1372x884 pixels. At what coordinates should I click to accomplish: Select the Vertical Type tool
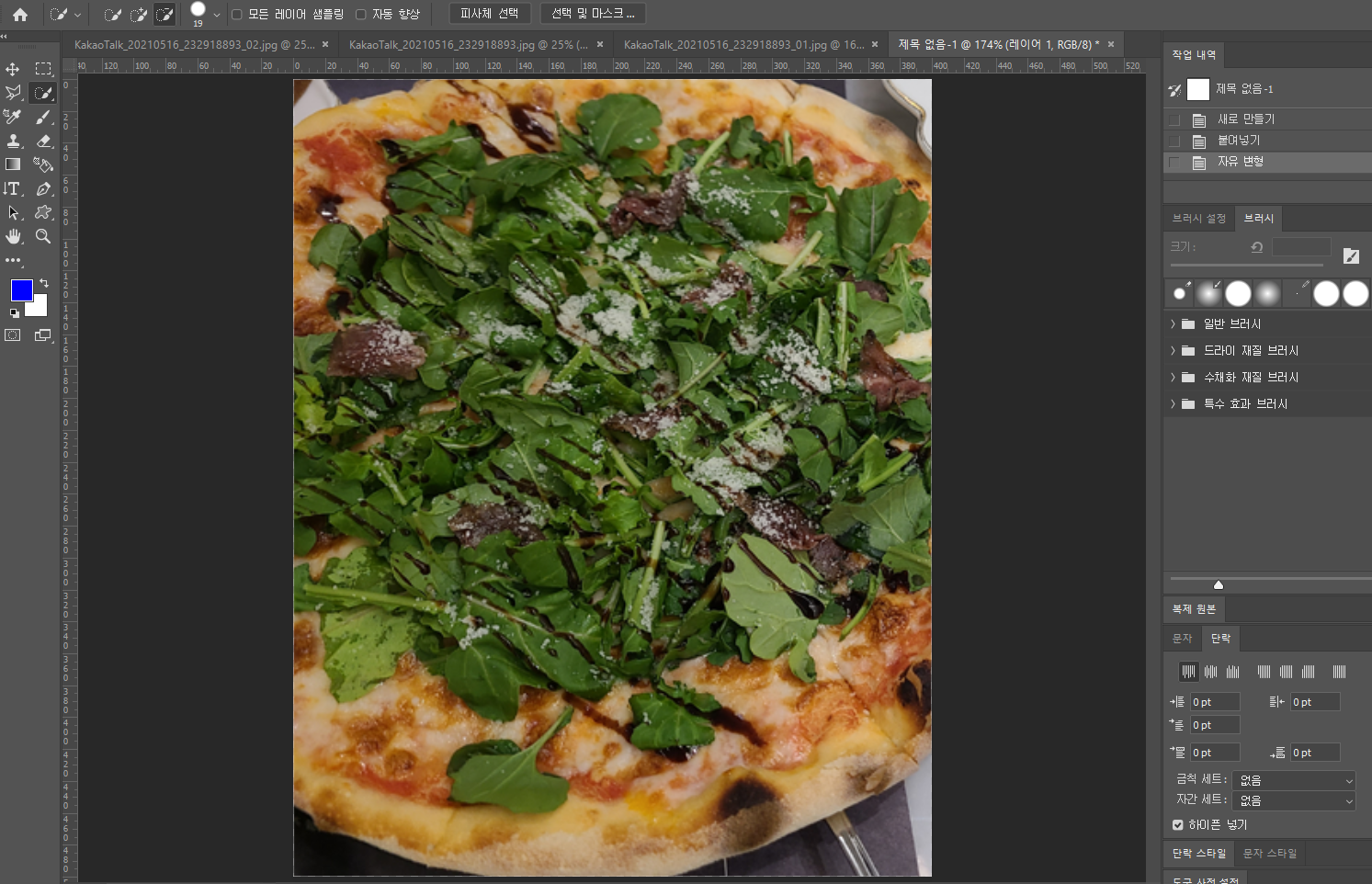(13, 188)
